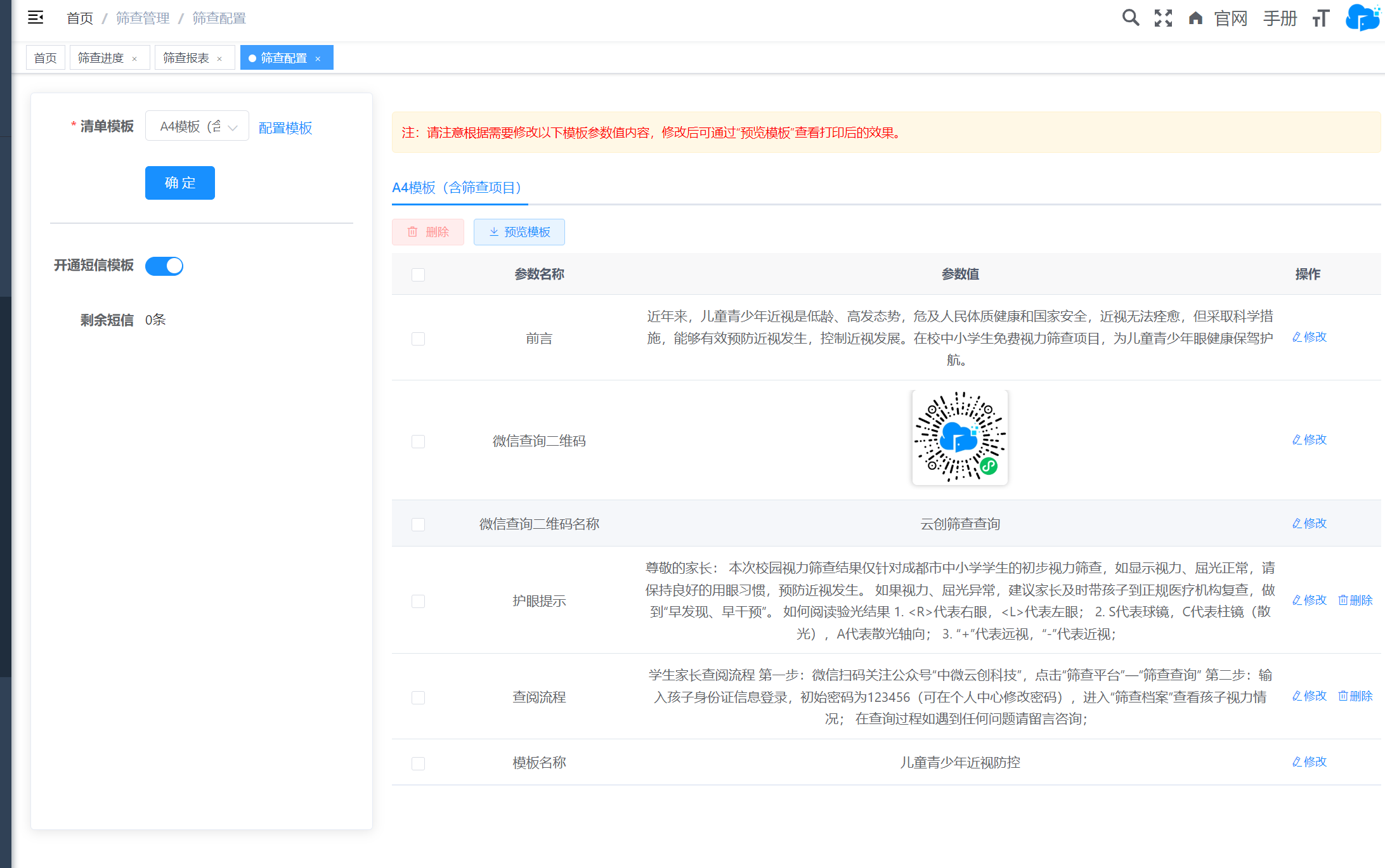Open the 清单模板 dropdown
The height and width of the screenshot is (868, 1385).
tap(197, 126)
